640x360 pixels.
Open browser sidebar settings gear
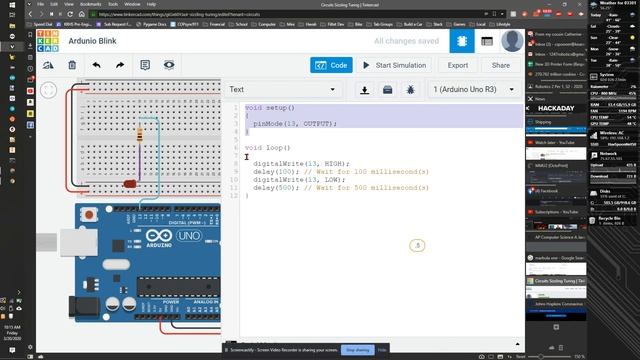30,347
